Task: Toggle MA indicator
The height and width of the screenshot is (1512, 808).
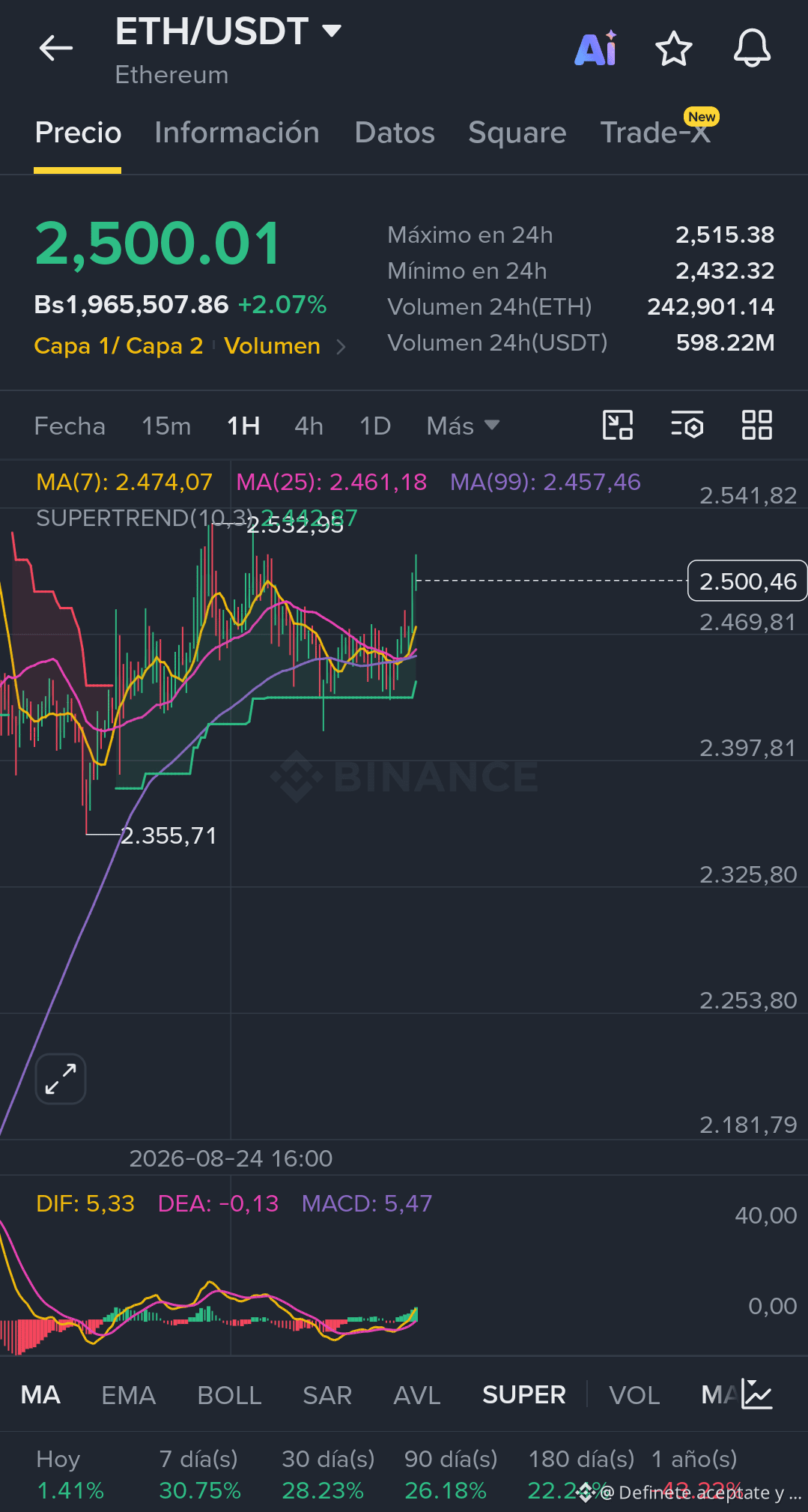Action: click(40, 1395)
